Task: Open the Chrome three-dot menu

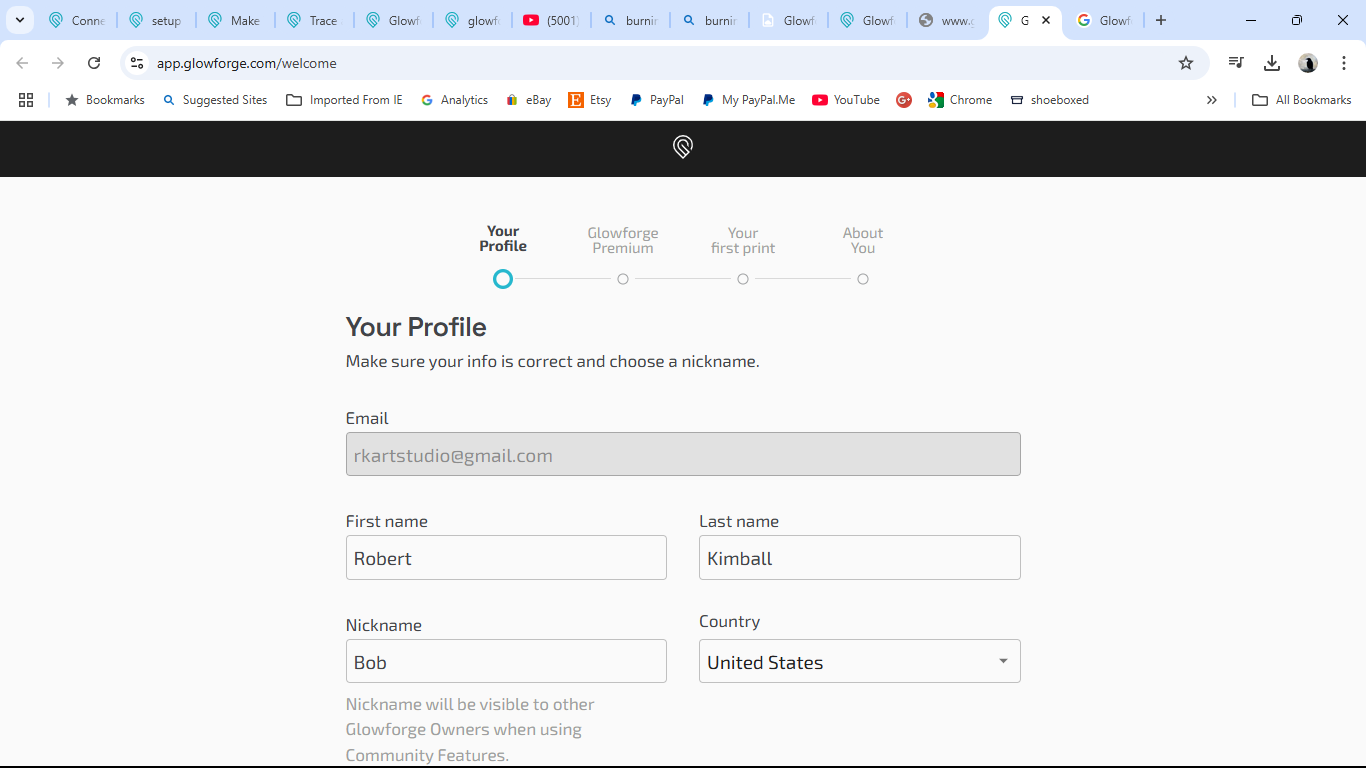Action: coord(1344,63)
